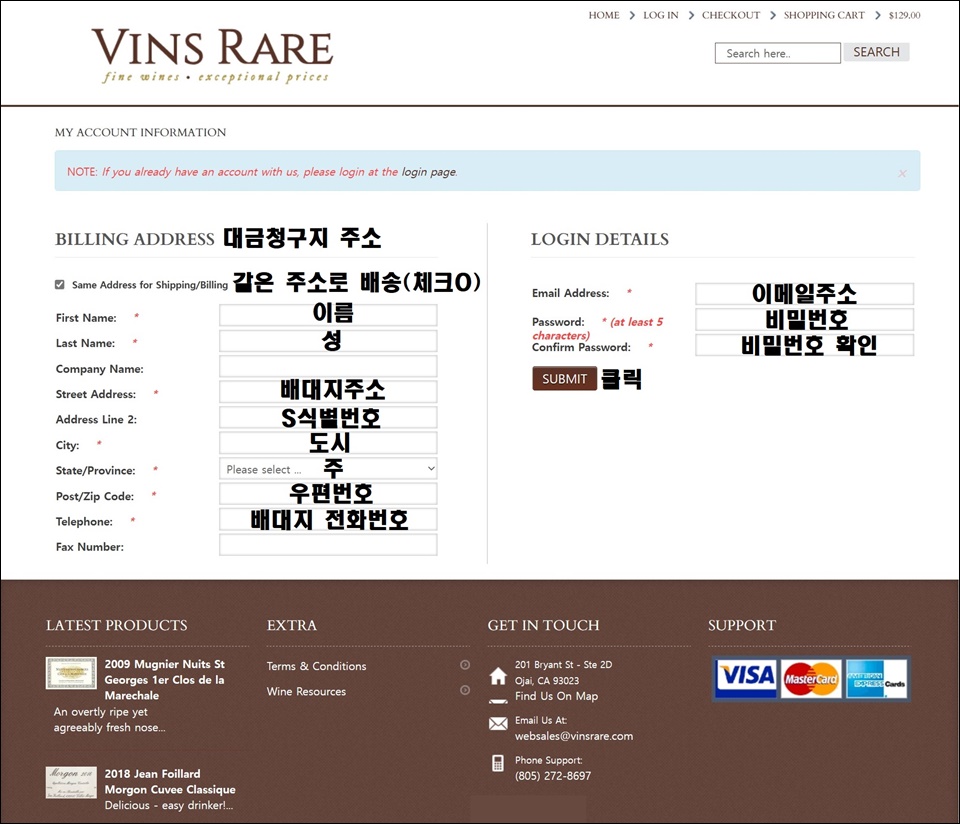
Task: Focus the Email Address field
Action: (x=804, y=294)
